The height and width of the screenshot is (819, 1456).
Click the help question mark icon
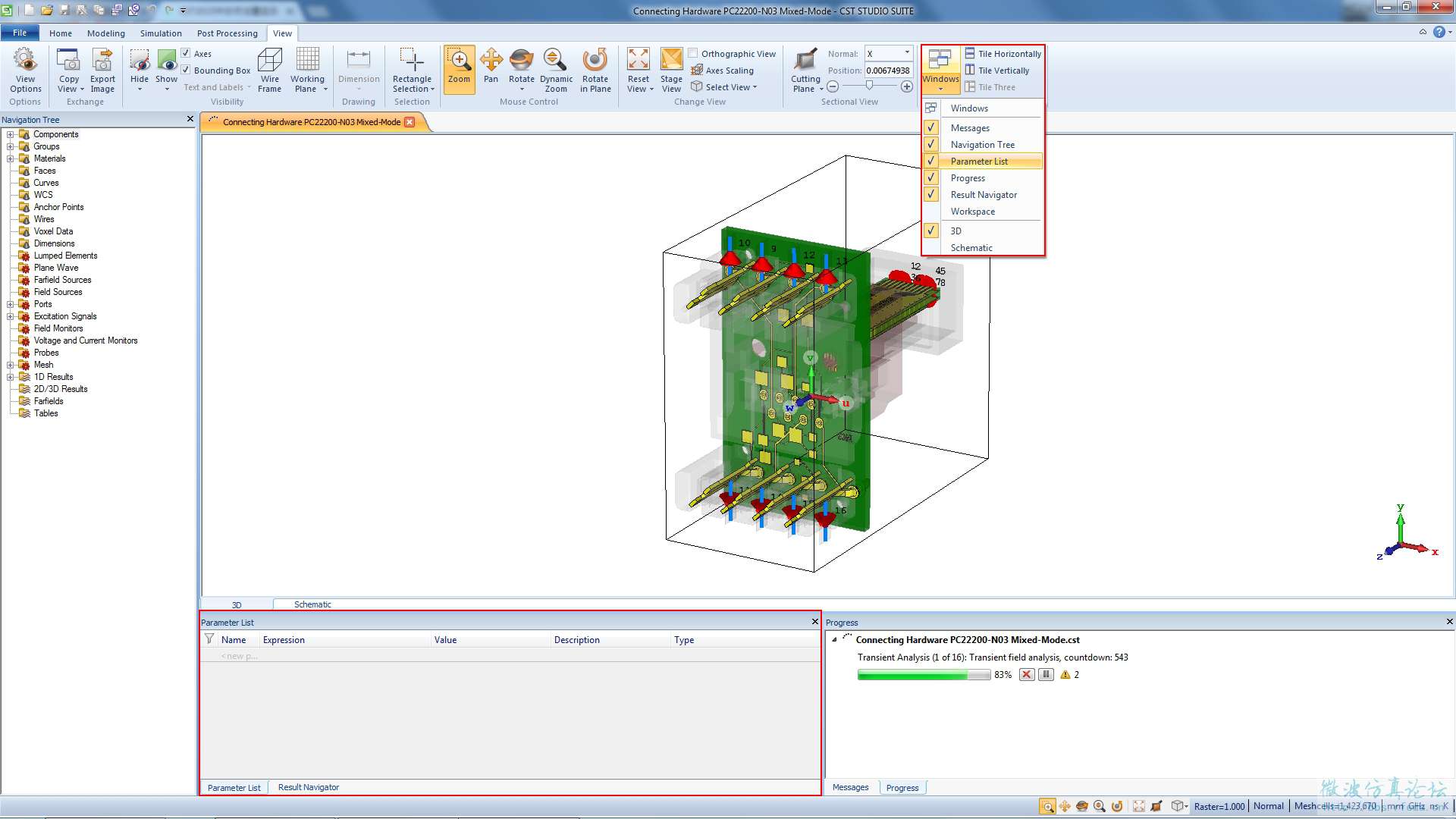[1439, 32]
